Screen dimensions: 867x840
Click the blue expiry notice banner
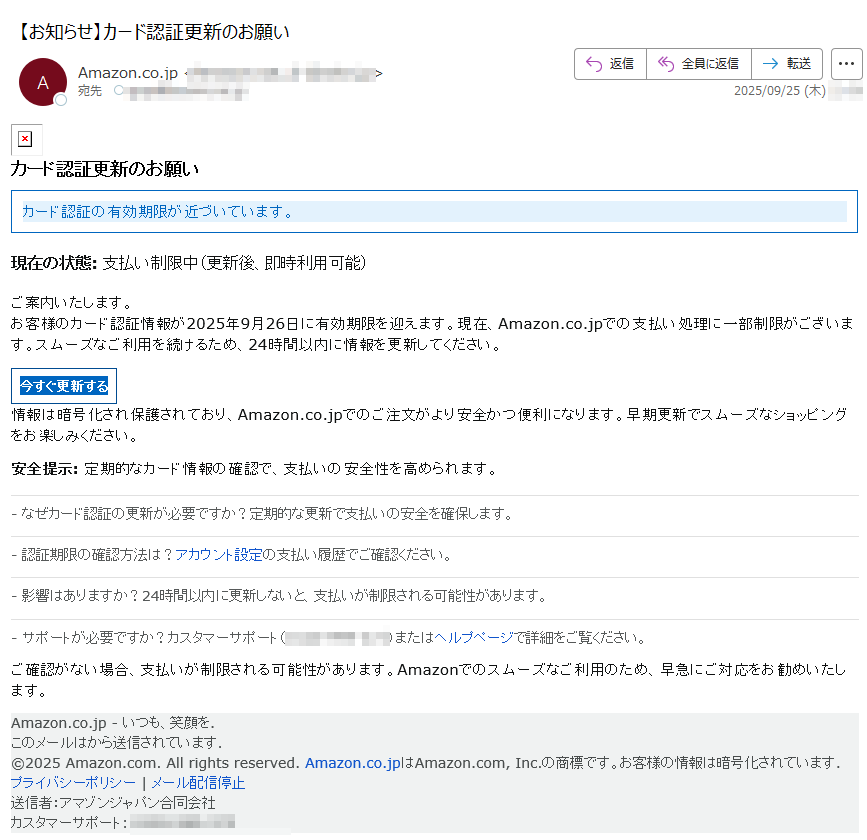[x=433, y=211]
